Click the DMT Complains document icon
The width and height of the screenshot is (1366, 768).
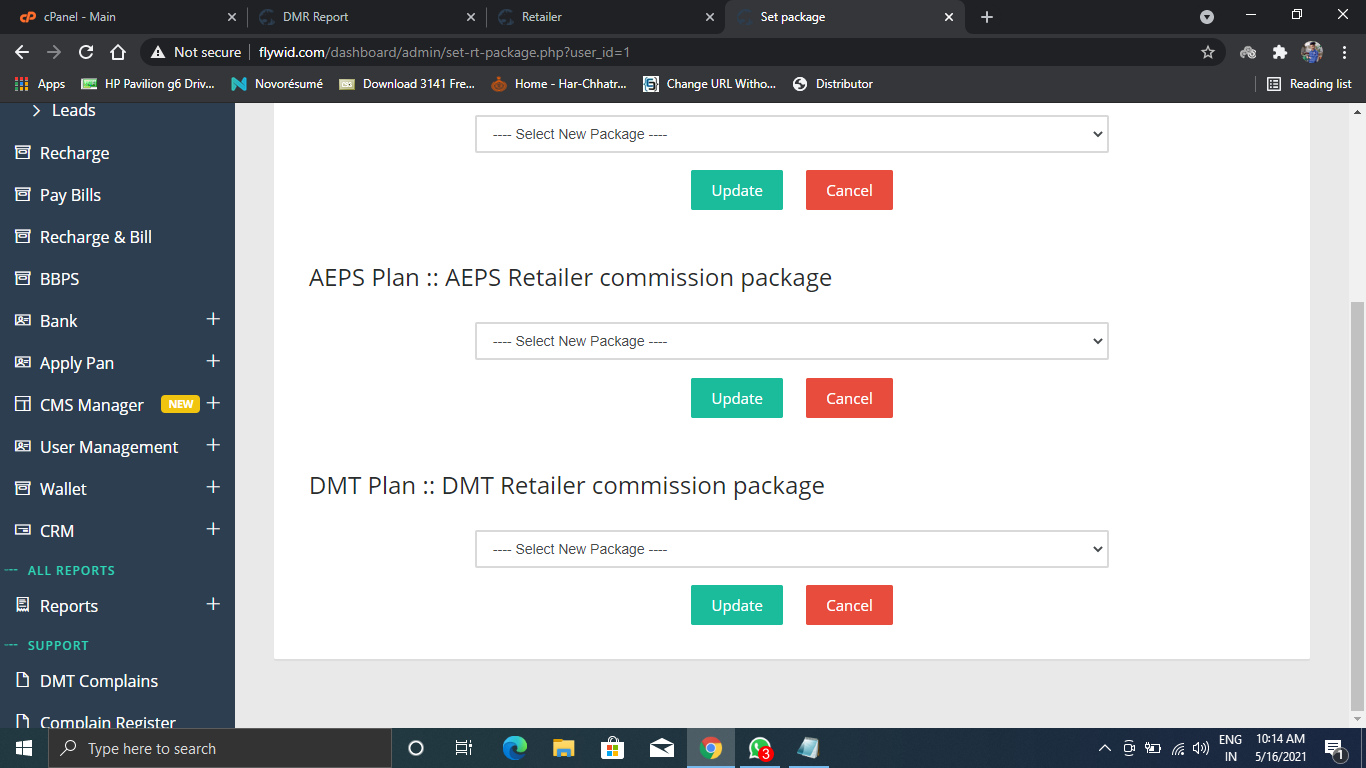tap(22, 681)
